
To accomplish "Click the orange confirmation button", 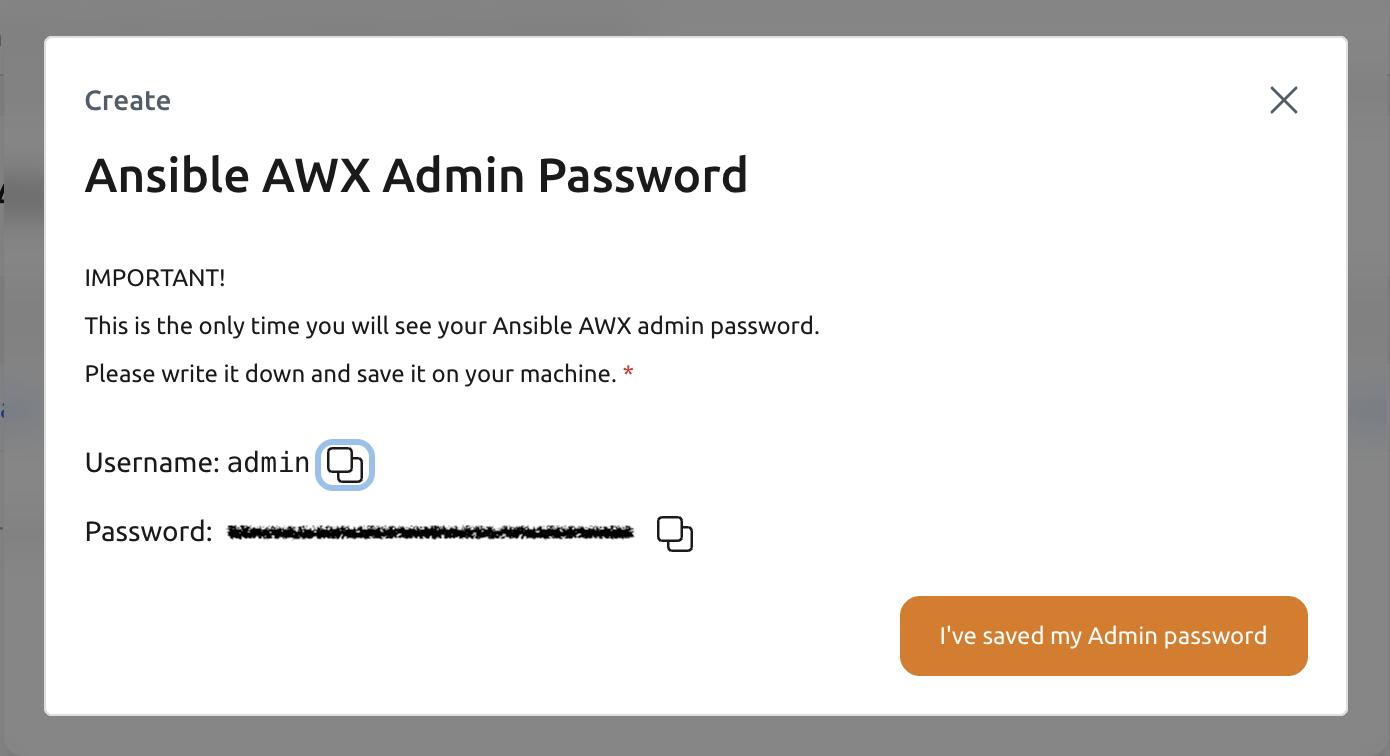I will coord(1103,635).
